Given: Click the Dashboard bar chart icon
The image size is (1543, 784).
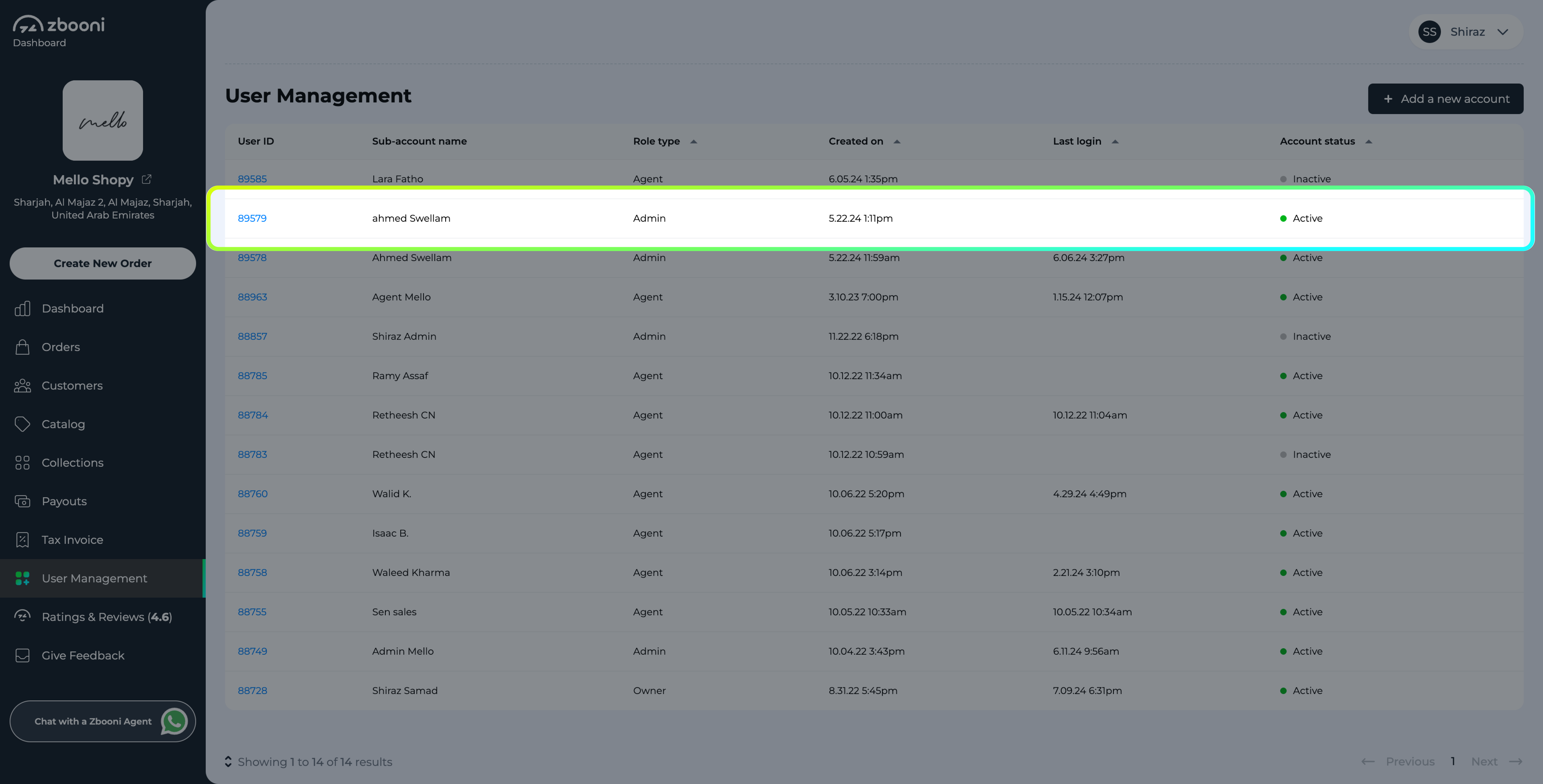Looking at the screenshot, I should click(x=22, y=308).
